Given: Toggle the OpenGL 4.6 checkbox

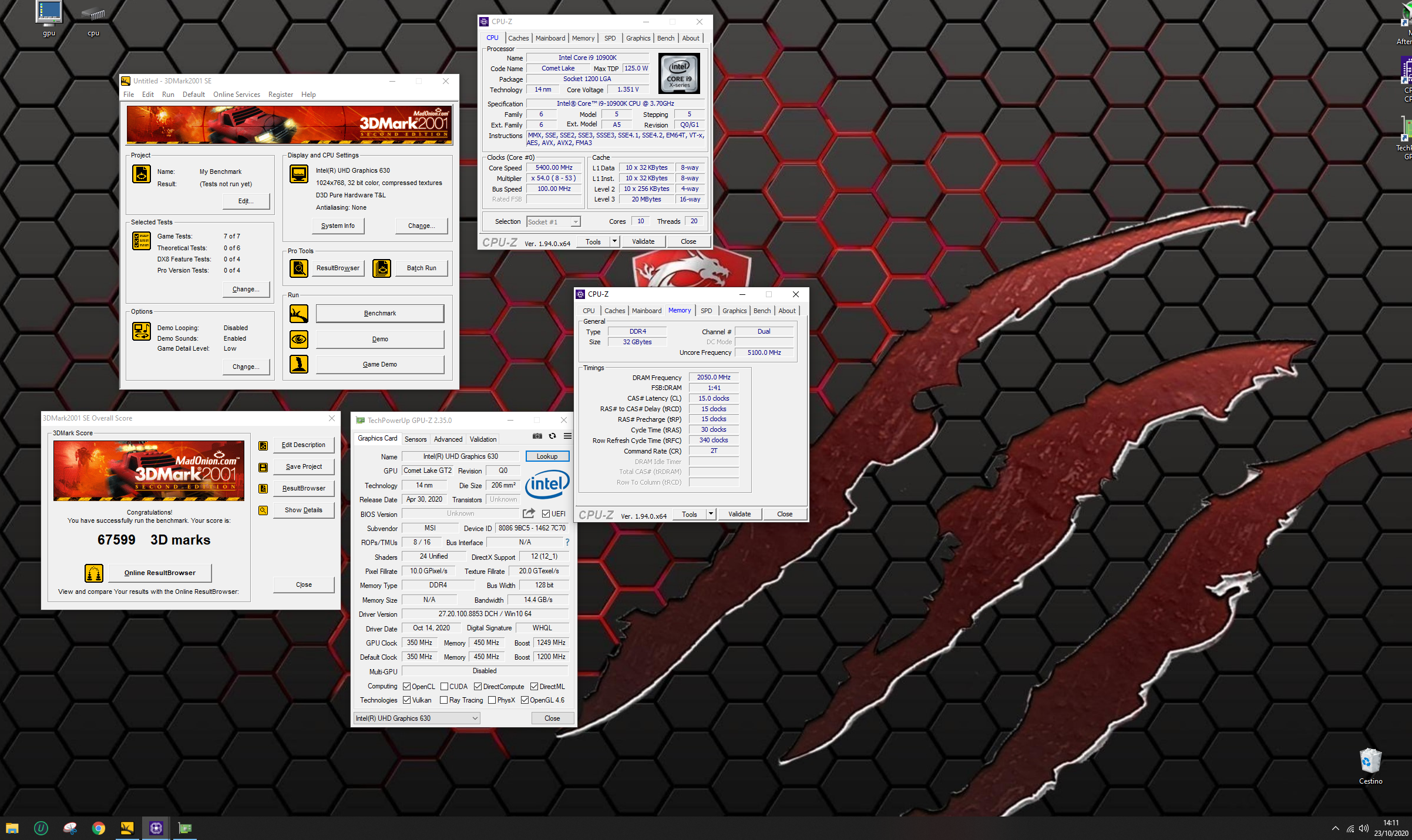Looking at the screenshot, I should [x=525, y=700].
